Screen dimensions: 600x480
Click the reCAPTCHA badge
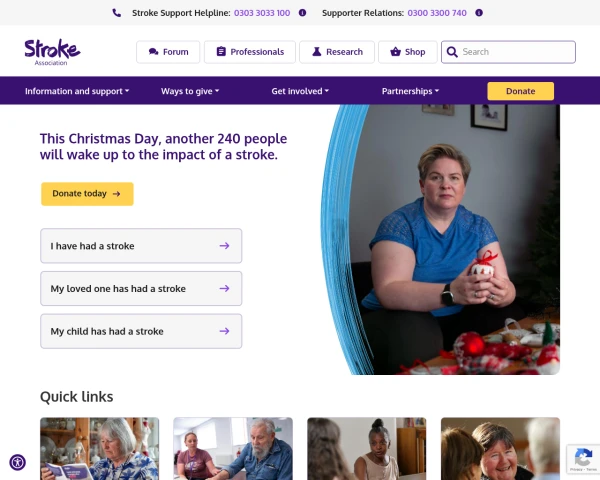click(x=583, y=459)
